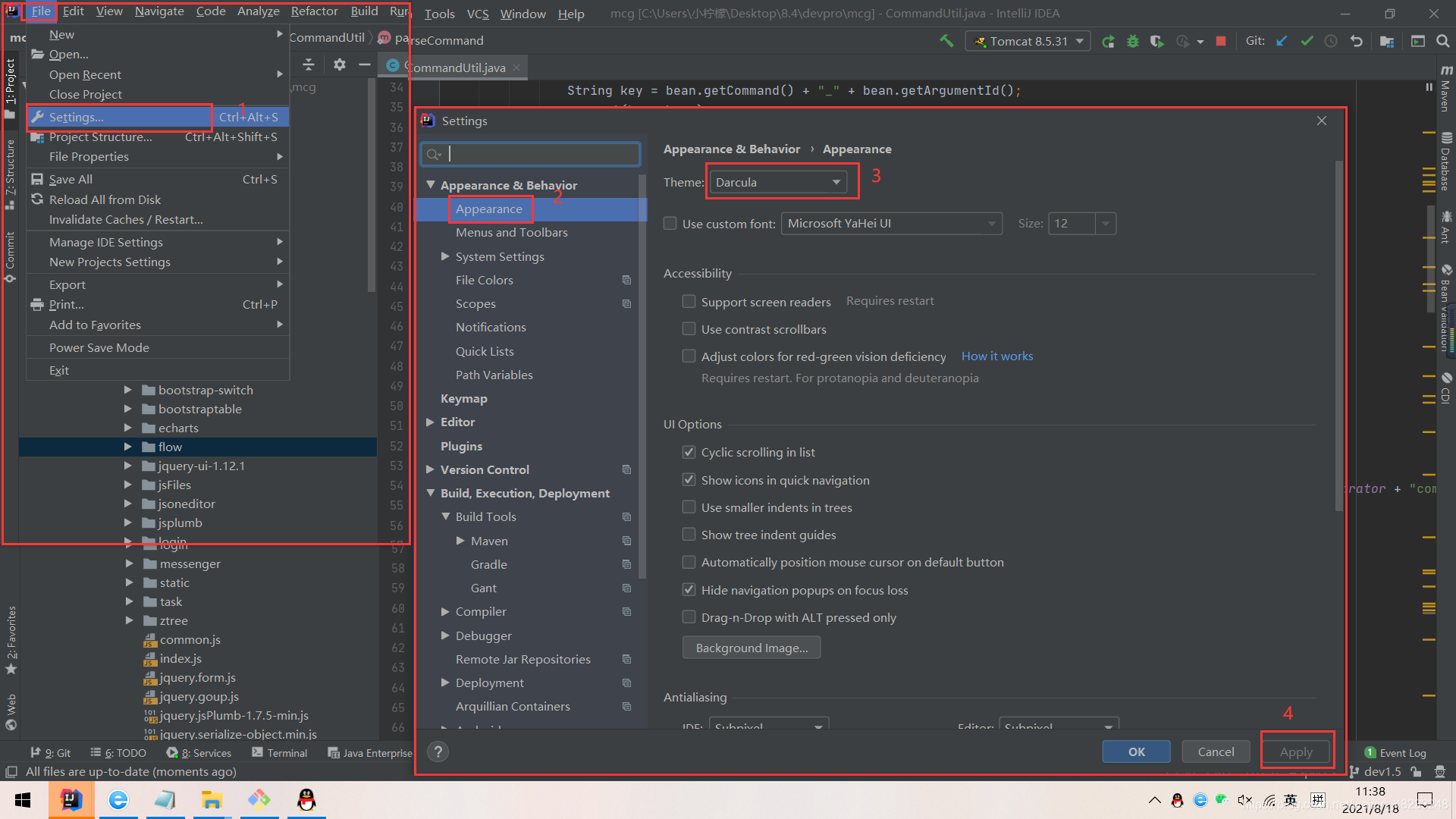Click the Settings help question mark
Viewport: 1456px width, 819px height.
438,752
